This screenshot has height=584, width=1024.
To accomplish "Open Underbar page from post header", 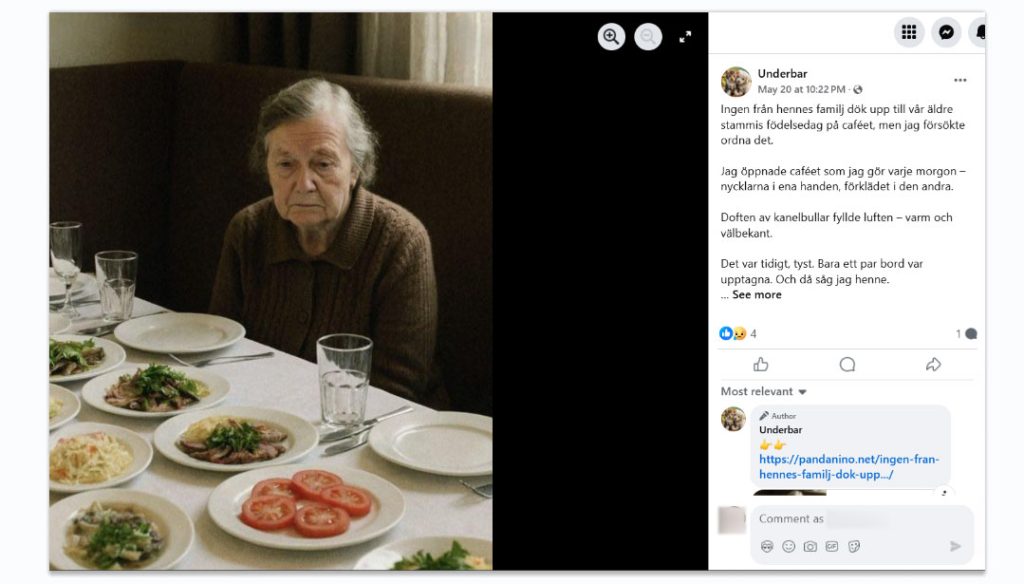I will pyautogui.click(x=782, y=74).
